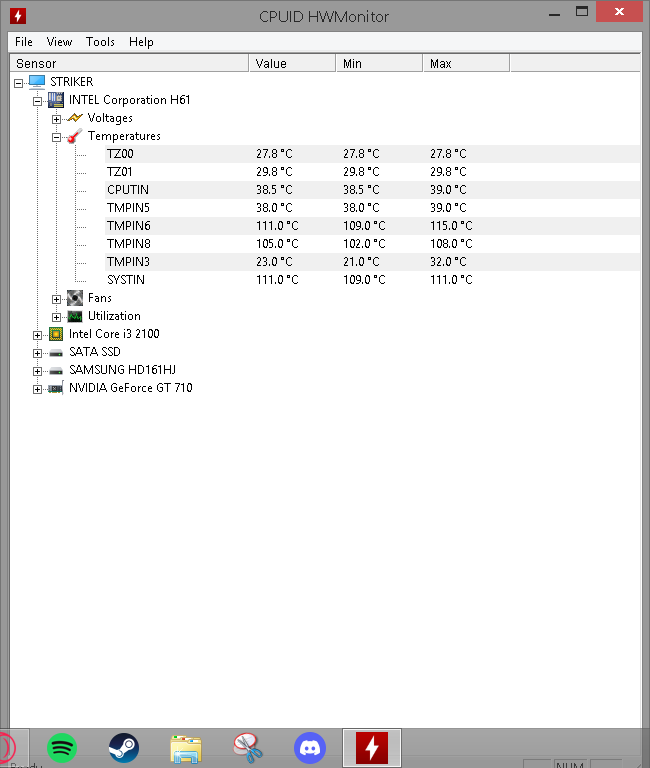The height and width of the screenshot is (768, 650).
Task: Expand the SAMSUNG HD161HJ node
Action: point(37,371)
